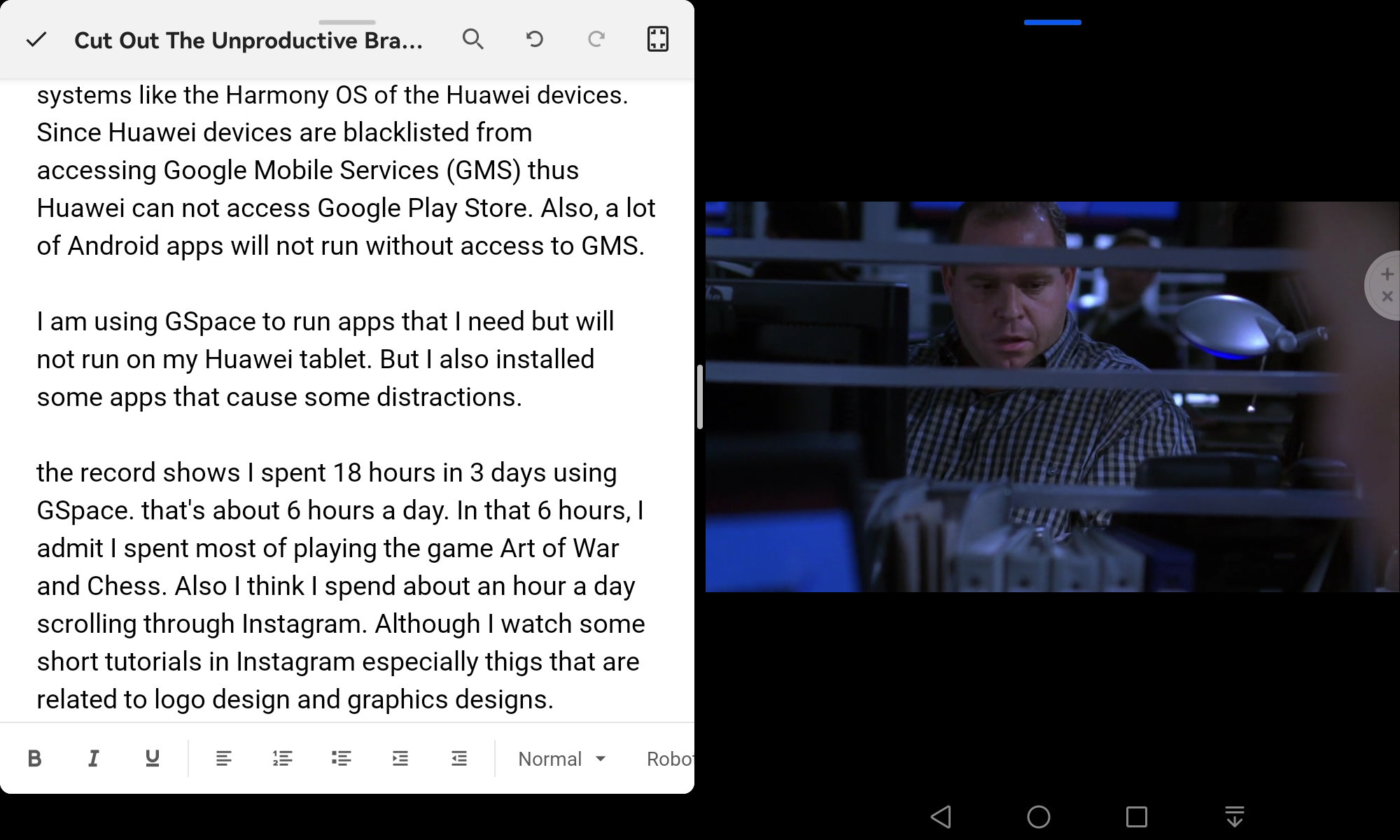The image size is (1400, 840).
Task: Place cursor in 'scrolling through Instagram.' line
Action: point(341,624)
